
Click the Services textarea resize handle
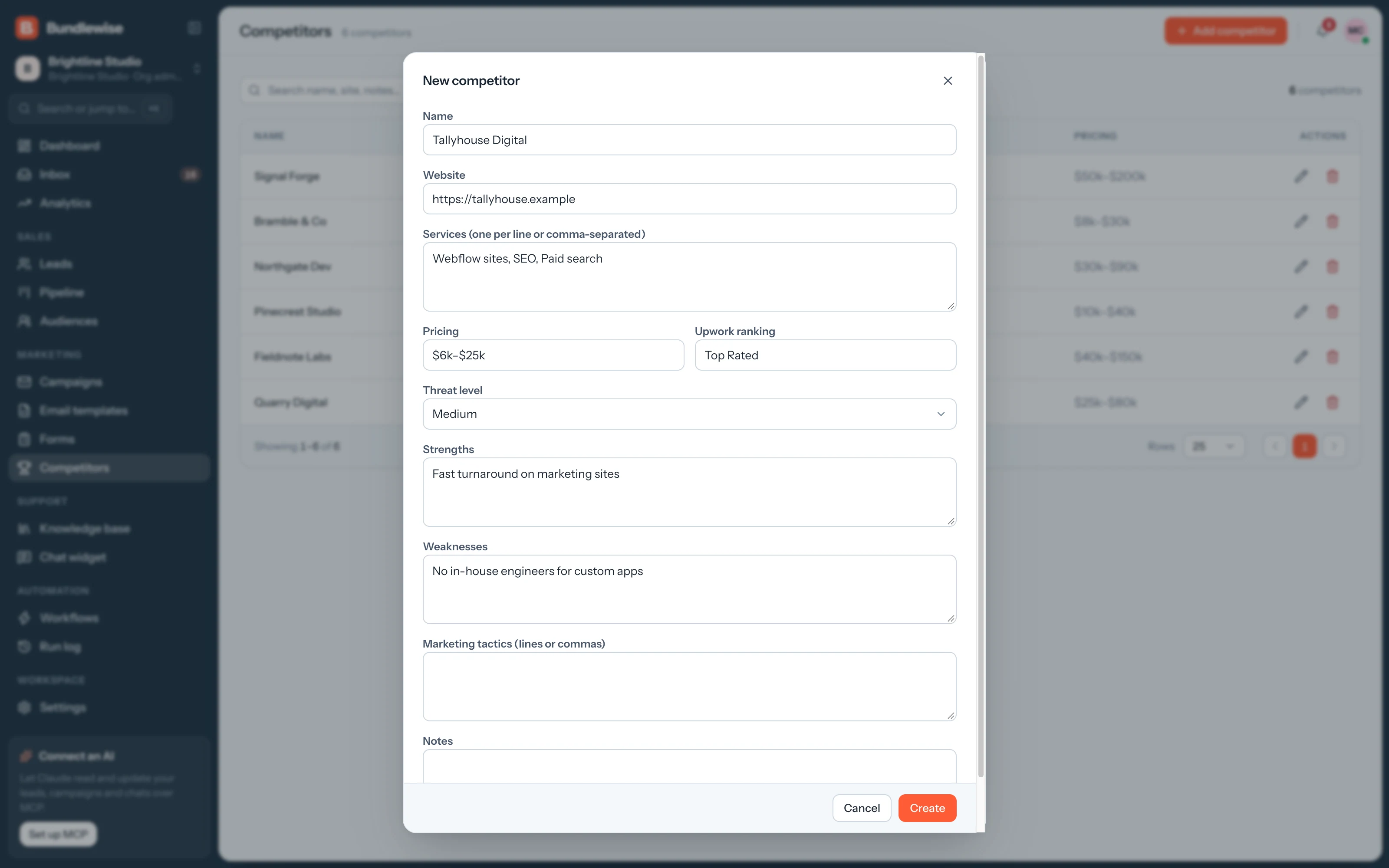click(x=951, y=306)
